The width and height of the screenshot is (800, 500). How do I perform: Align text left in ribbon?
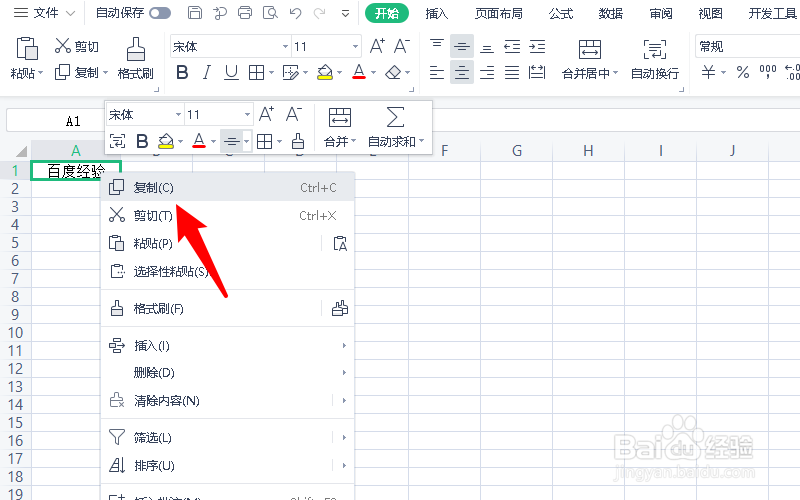coord(437,72)
